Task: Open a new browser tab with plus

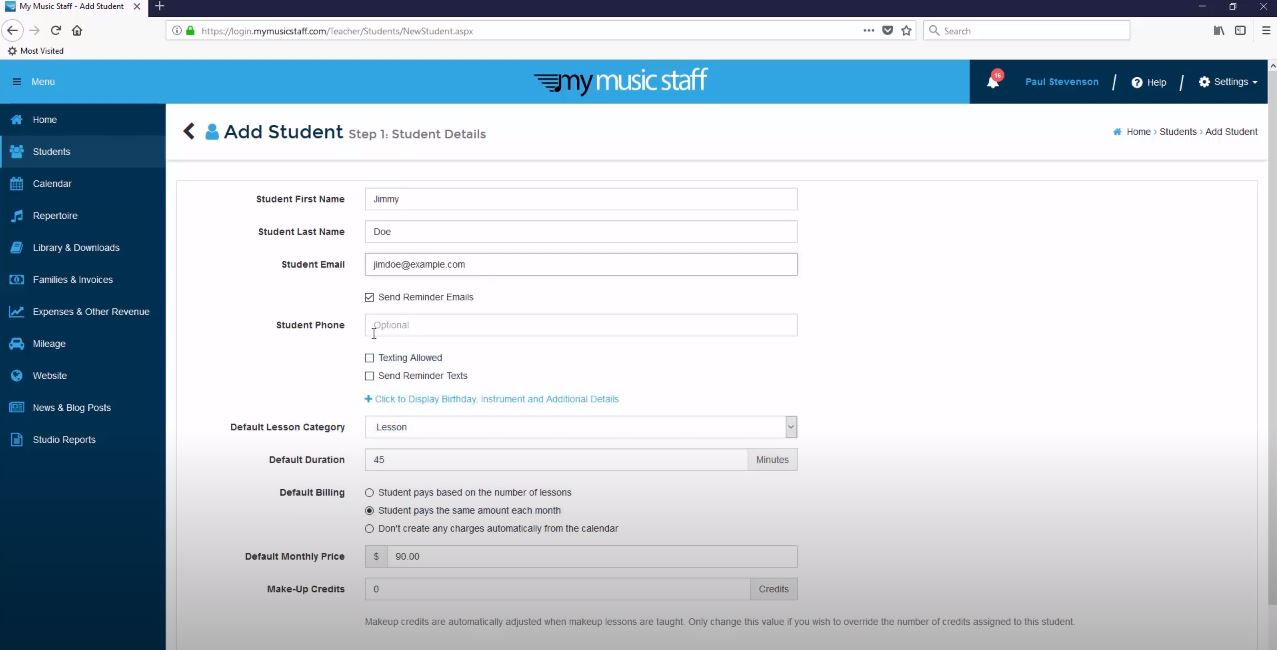Action: [159, 6]
